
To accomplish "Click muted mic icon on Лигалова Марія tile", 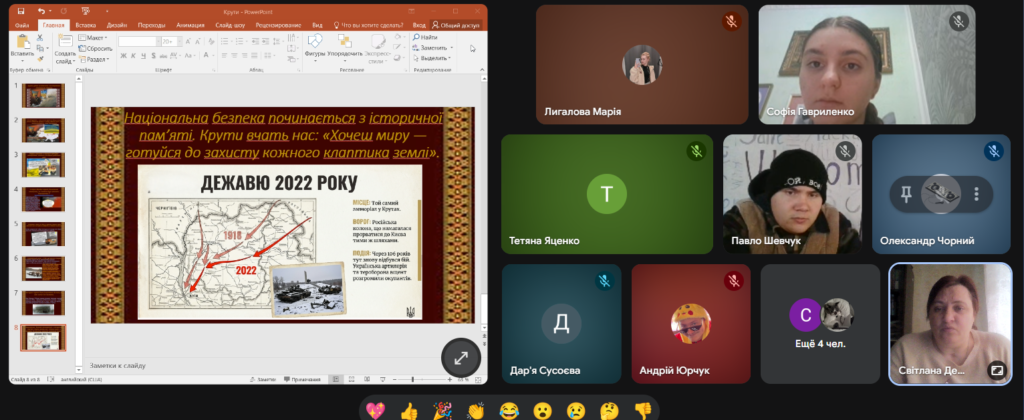I will 731,21.
